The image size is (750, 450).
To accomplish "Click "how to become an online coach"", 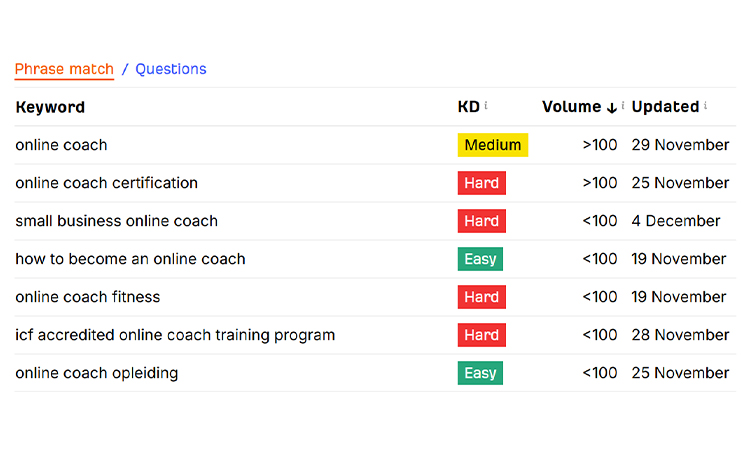I will 130,259.
